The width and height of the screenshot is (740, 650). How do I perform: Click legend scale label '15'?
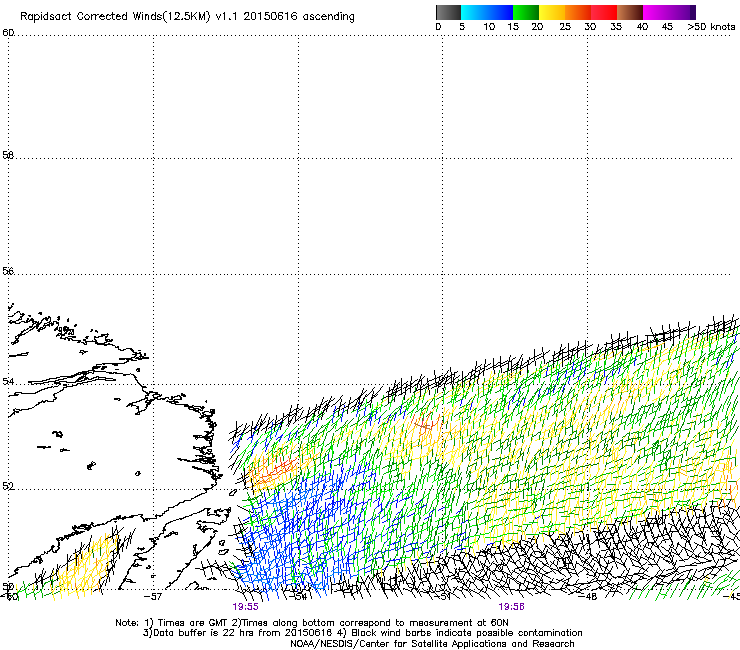pyautogui.click(x=513, y=27)
